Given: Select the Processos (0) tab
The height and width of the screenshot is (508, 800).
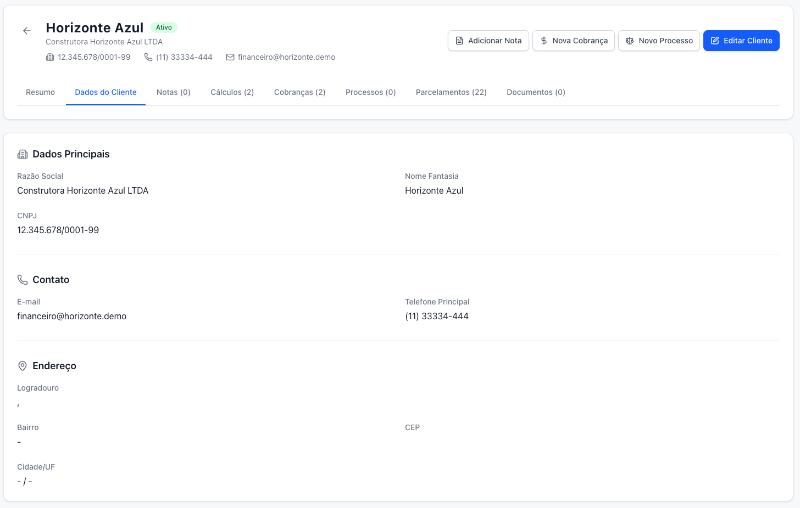Looking at the screenshot, I should (370, 92).
